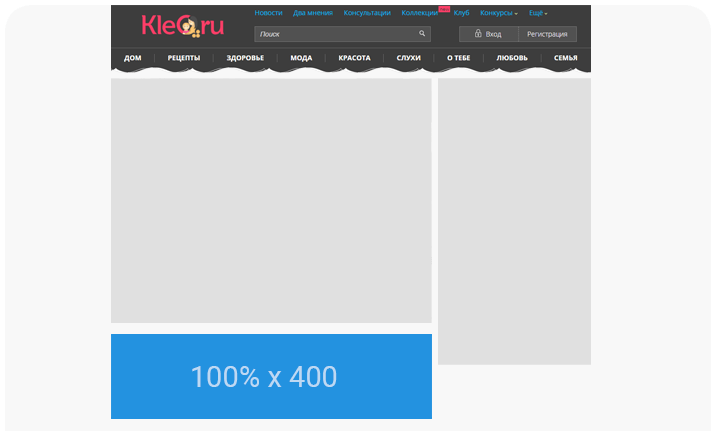This screenshot has width=716, height=431.
Task: Click the lock icon beside Вход
Action: [478, 34]
